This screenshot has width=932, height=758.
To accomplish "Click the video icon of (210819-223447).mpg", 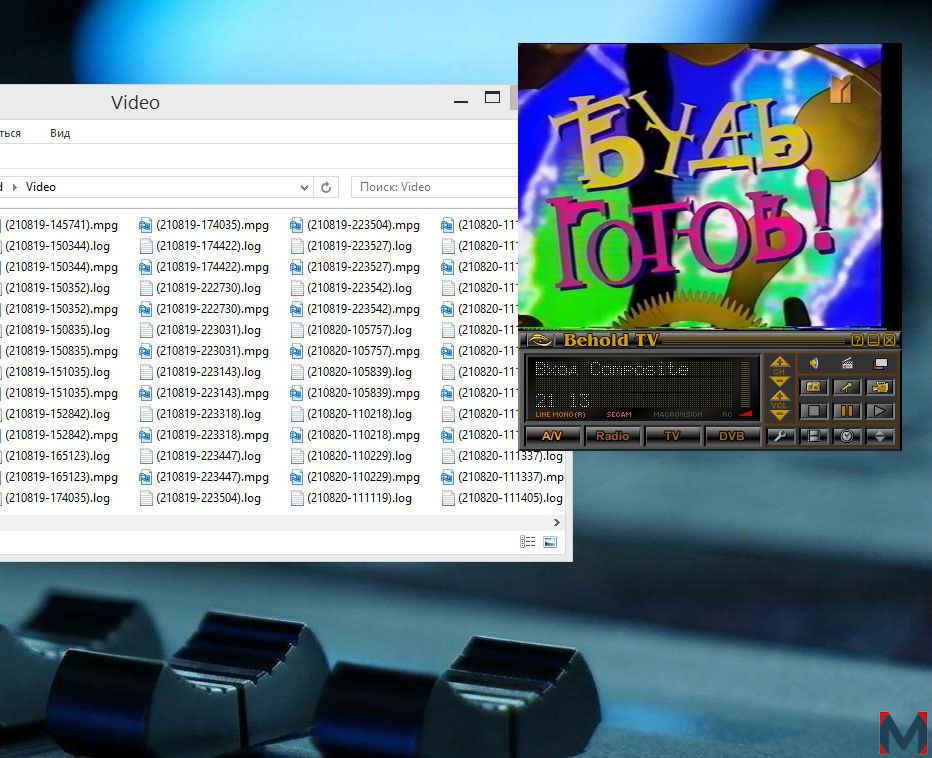I will 146,477.
